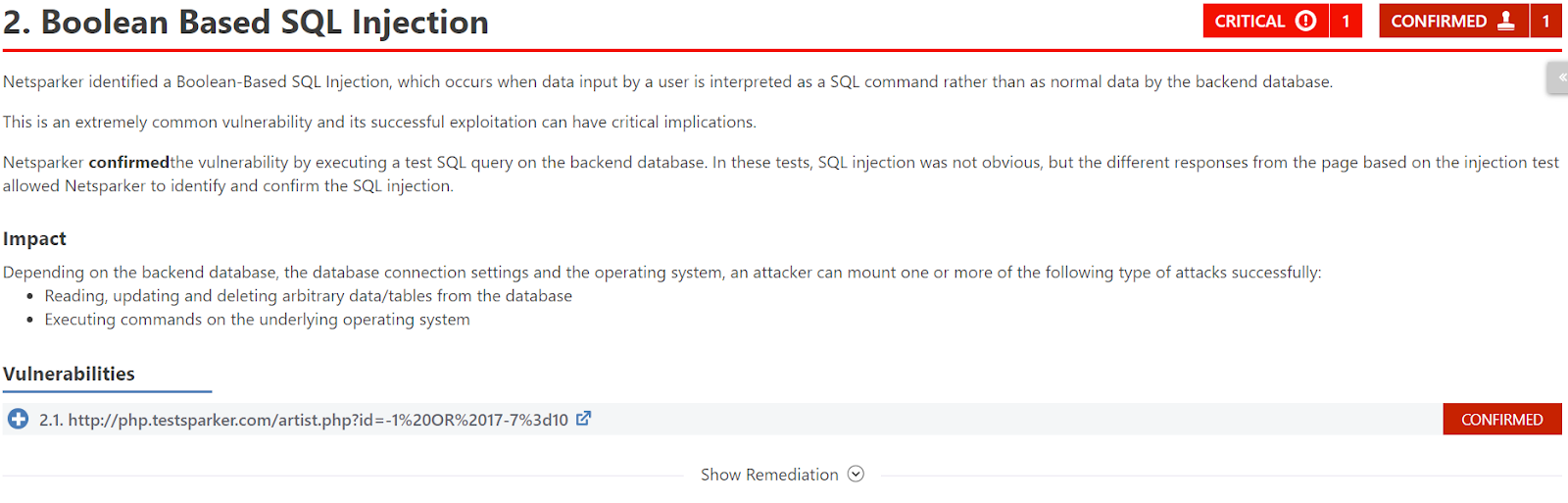Expand vulnerability 2.1 with the blue plus icon
1568x503 pixels.
[18, 420]
